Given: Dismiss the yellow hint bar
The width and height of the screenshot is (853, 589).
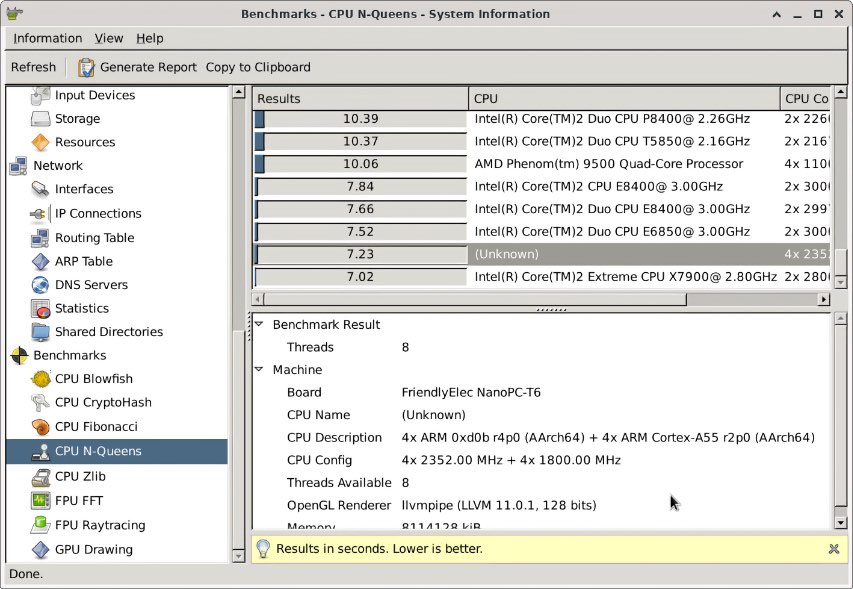Looking at the screenshot, I should 833,549.
